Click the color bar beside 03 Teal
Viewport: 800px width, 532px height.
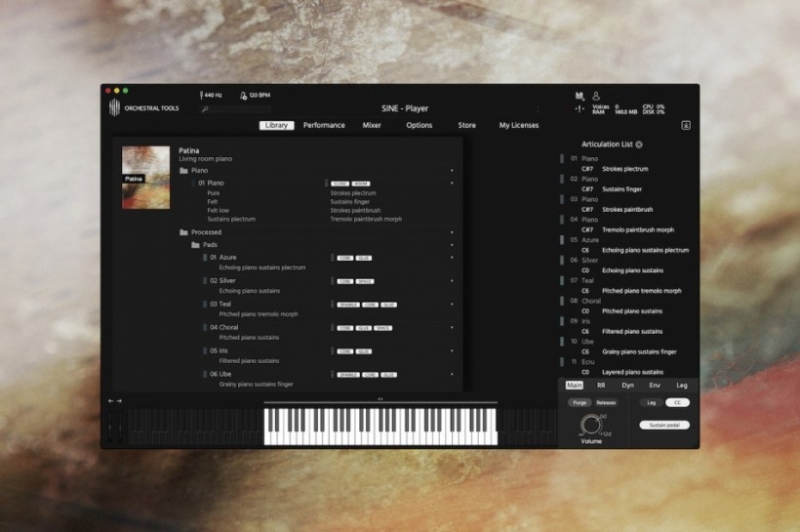[205, 304]
